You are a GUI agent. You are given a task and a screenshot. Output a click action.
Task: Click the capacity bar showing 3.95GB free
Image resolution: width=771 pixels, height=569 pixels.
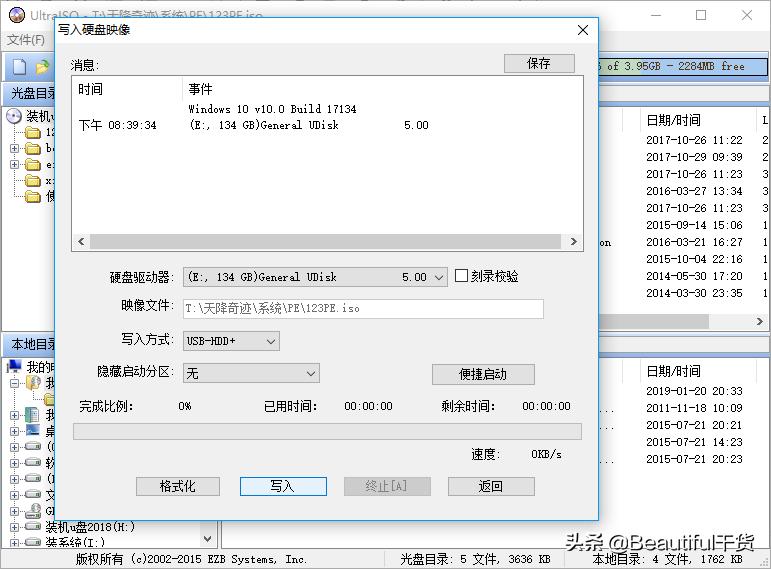pyautogui.click(x=682, y=66)
